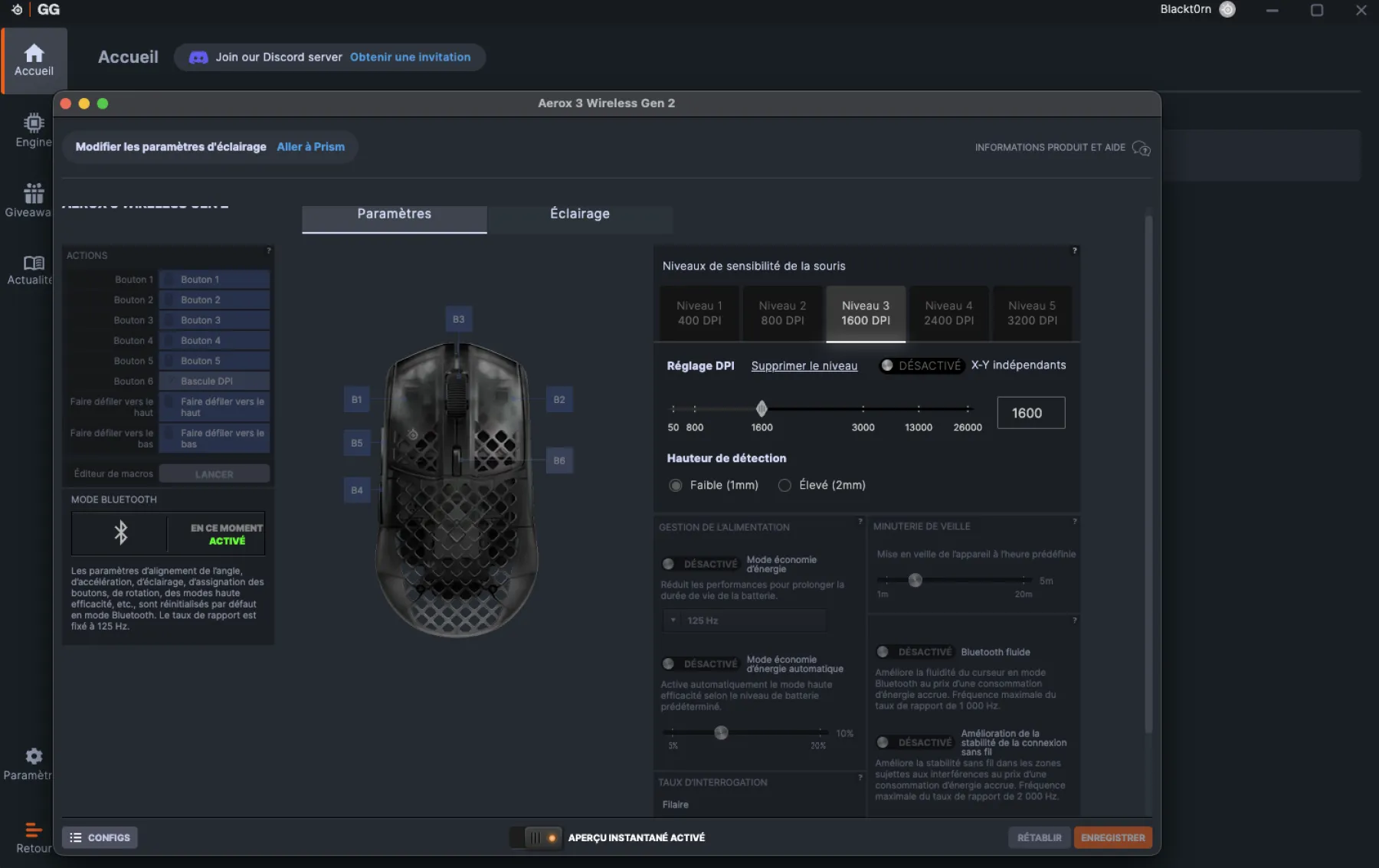Click help mark of Taux d'interrogation
Image resolution: width=1379 pixels, height=868 pixels.
pos(860,777)
